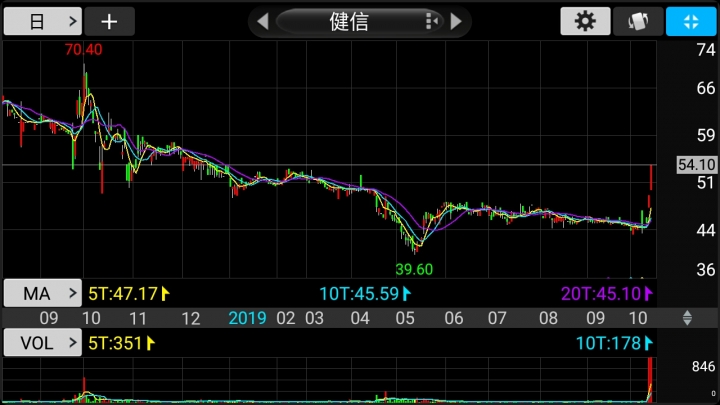Open the 日 period selector
Screen dimensions: 720x405
pyautogui.click(x=43, y=21)
